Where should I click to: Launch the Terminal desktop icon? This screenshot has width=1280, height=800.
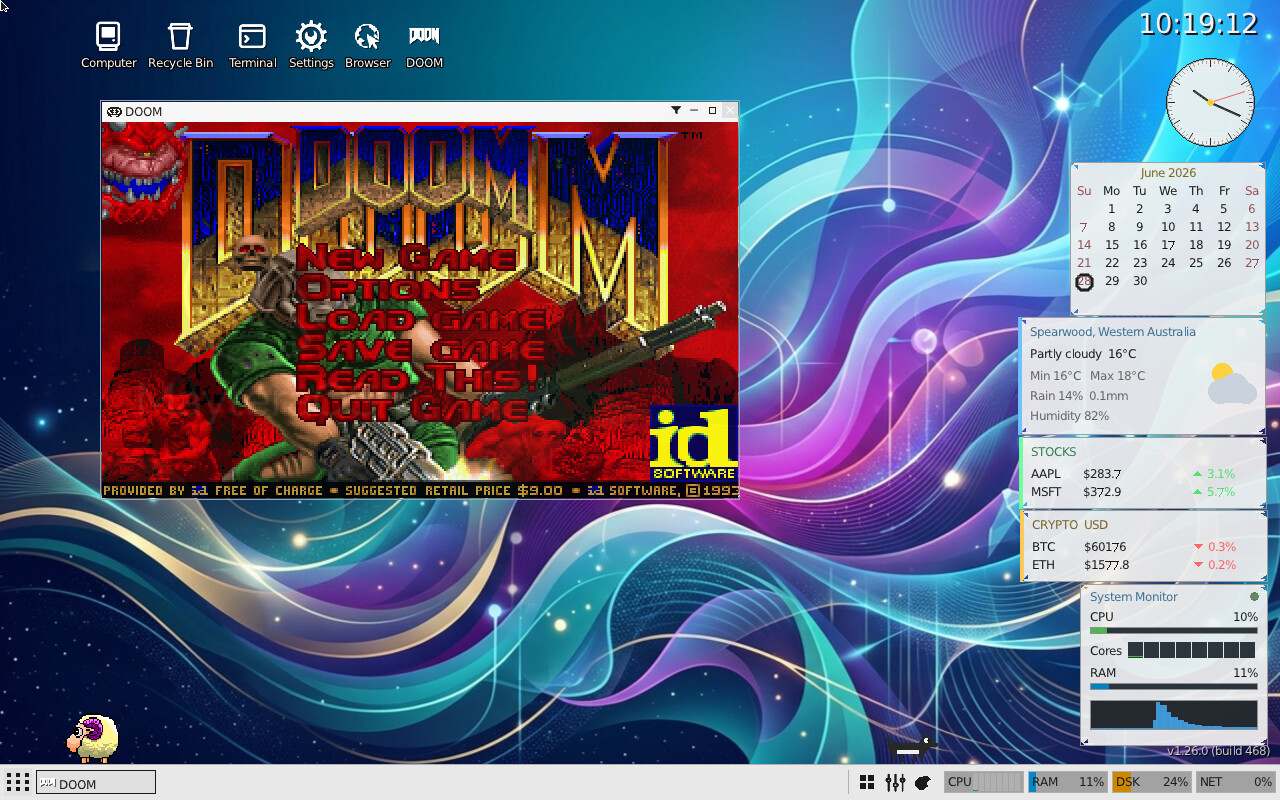[252, 46]
